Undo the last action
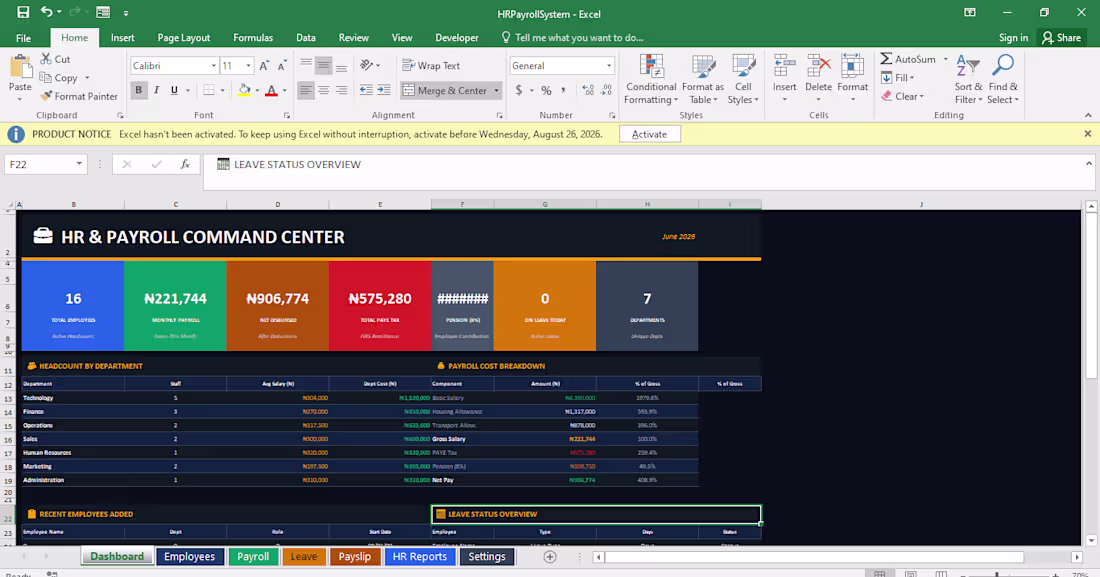The width and height of the screenshot is (1100, 577). pyautogui.click(x=46, y=12)
